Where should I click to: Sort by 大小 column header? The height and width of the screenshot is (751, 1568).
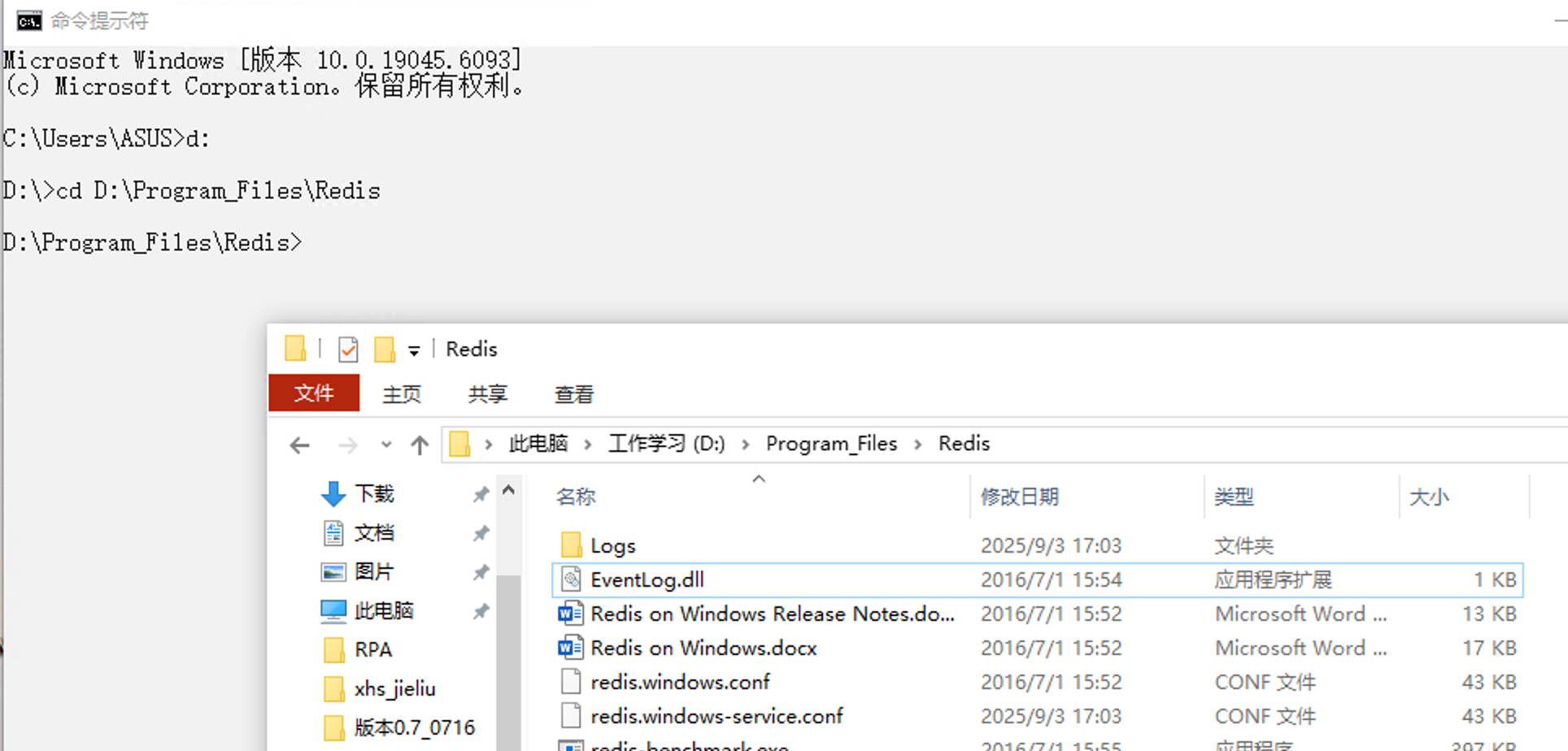coord(1429,497)
